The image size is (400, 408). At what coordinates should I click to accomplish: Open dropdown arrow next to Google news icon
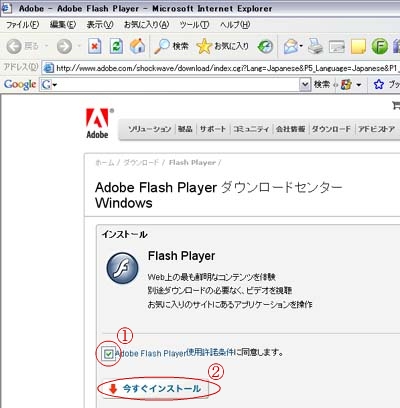[x=359, y=85]
